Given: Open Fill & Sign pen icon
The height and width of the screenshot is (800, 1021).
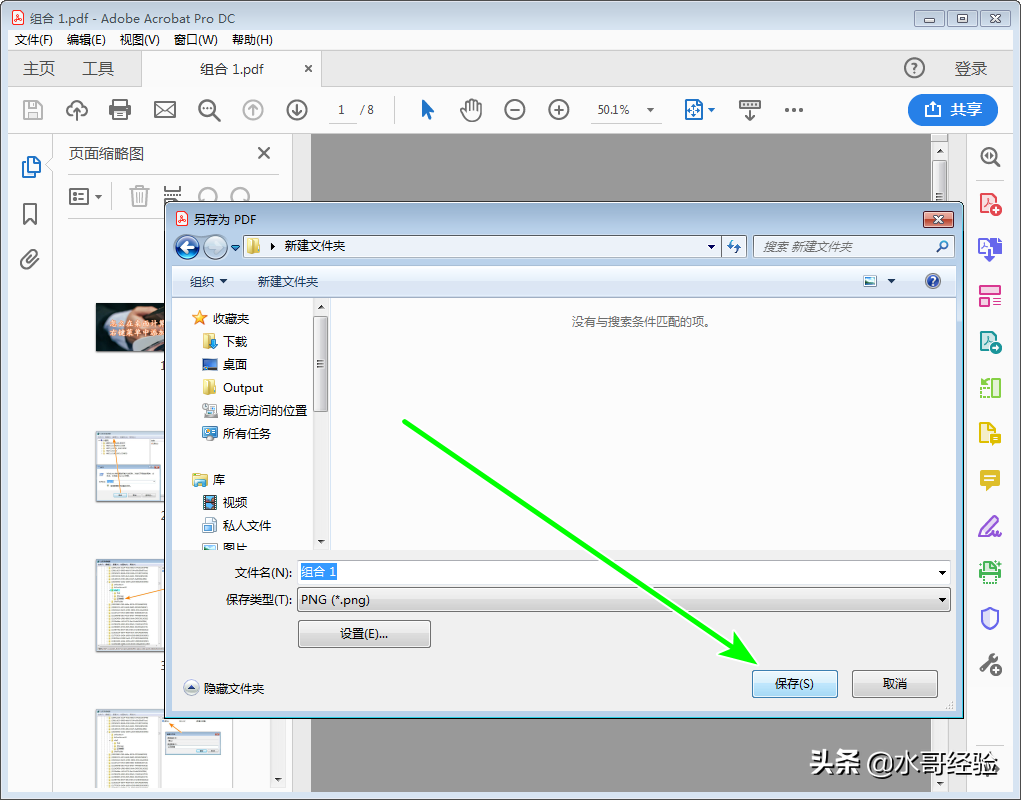Looking at the screenshot, I should coord(990,526).
